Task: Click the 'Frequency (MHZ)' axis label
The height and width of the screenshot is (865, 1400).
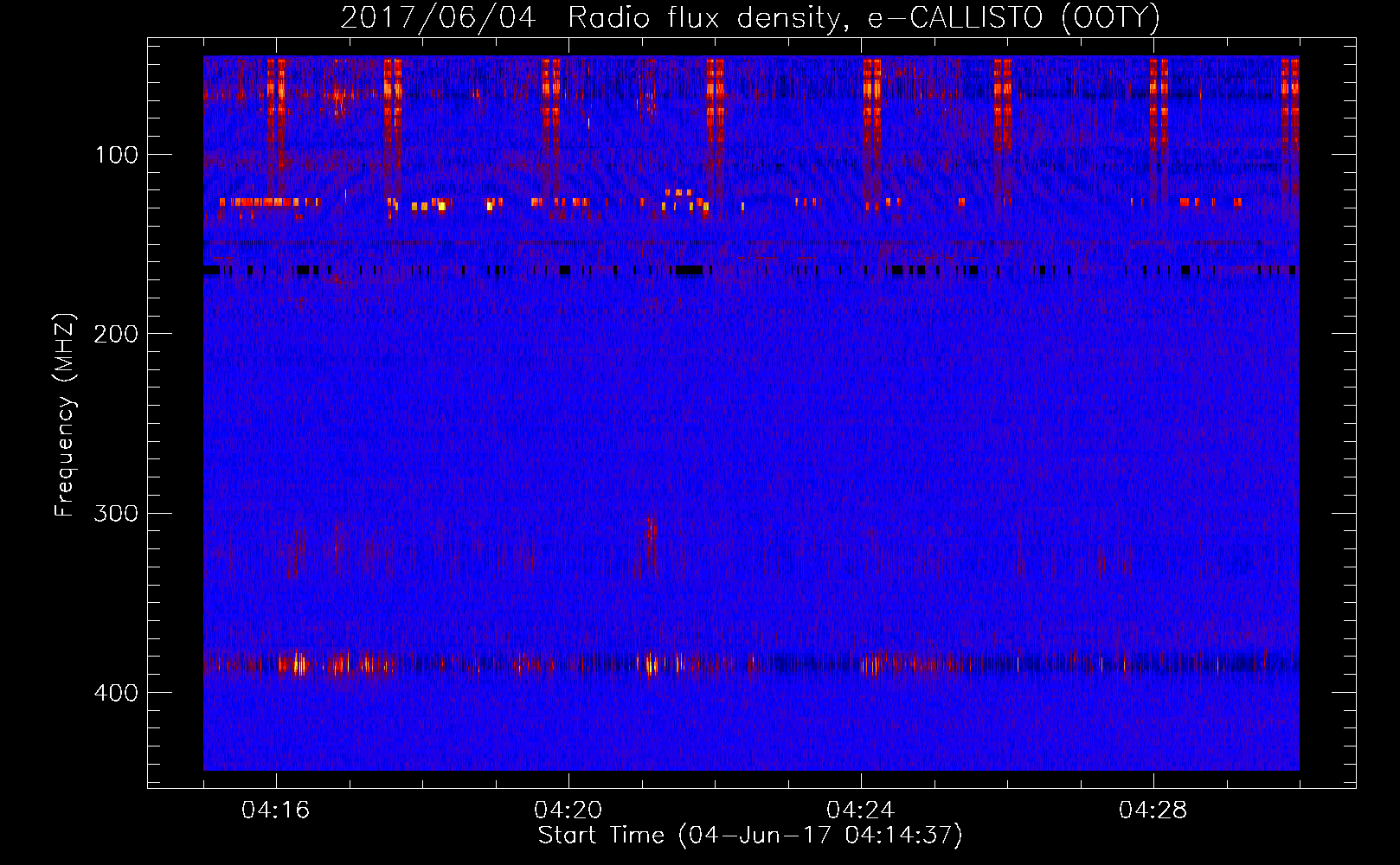Action: click(65, 415)
